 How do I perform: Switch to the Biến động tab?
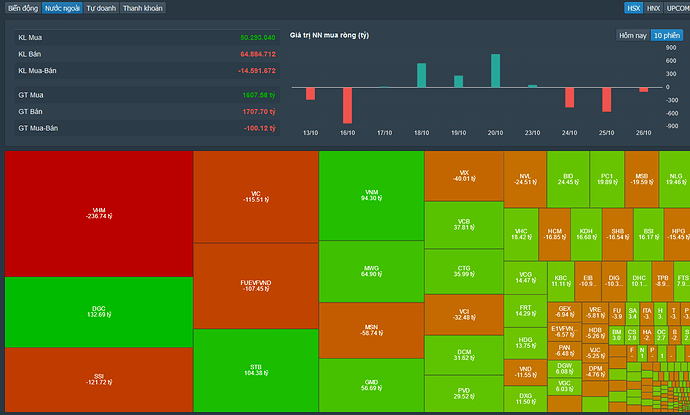[23, 8]
